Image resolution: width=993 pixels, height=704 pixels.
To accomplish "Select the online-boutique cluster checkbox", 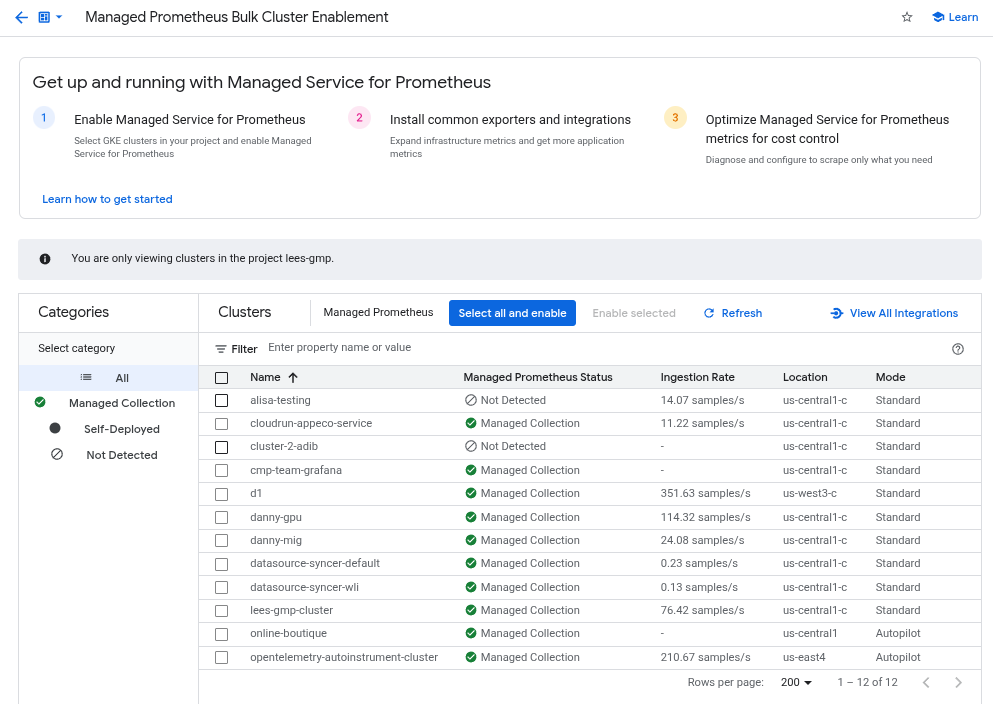I will 221,633.
